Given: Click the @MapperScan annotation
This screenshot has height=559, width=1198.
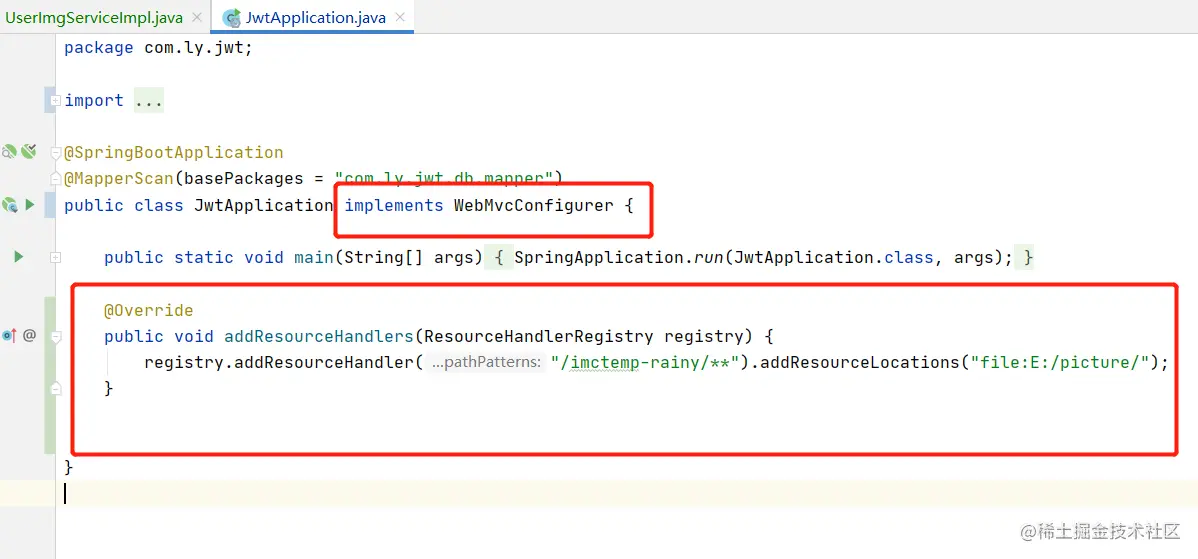Looking at the screenshot, I should (118, 179).
